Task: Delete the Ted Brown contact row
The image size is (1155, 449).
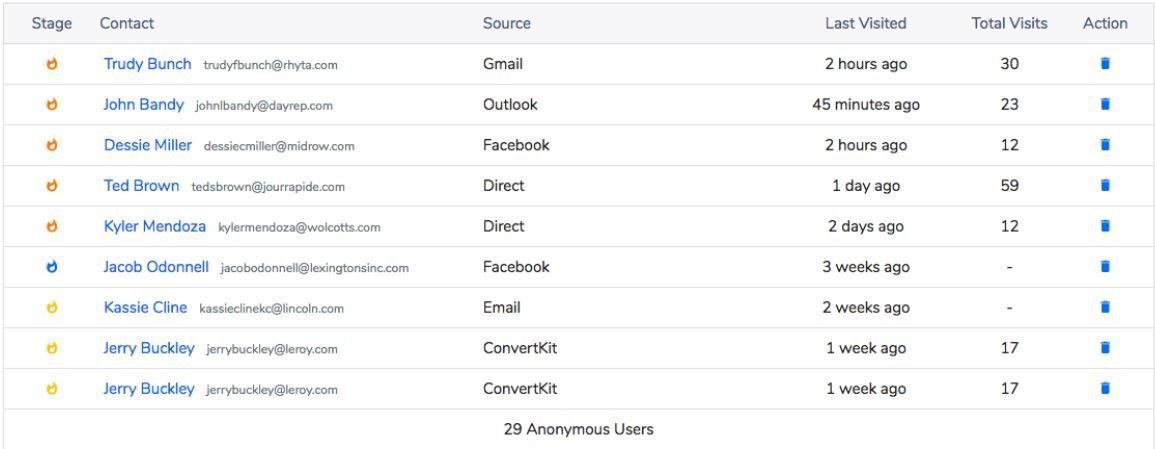Action: (1105, 185)
